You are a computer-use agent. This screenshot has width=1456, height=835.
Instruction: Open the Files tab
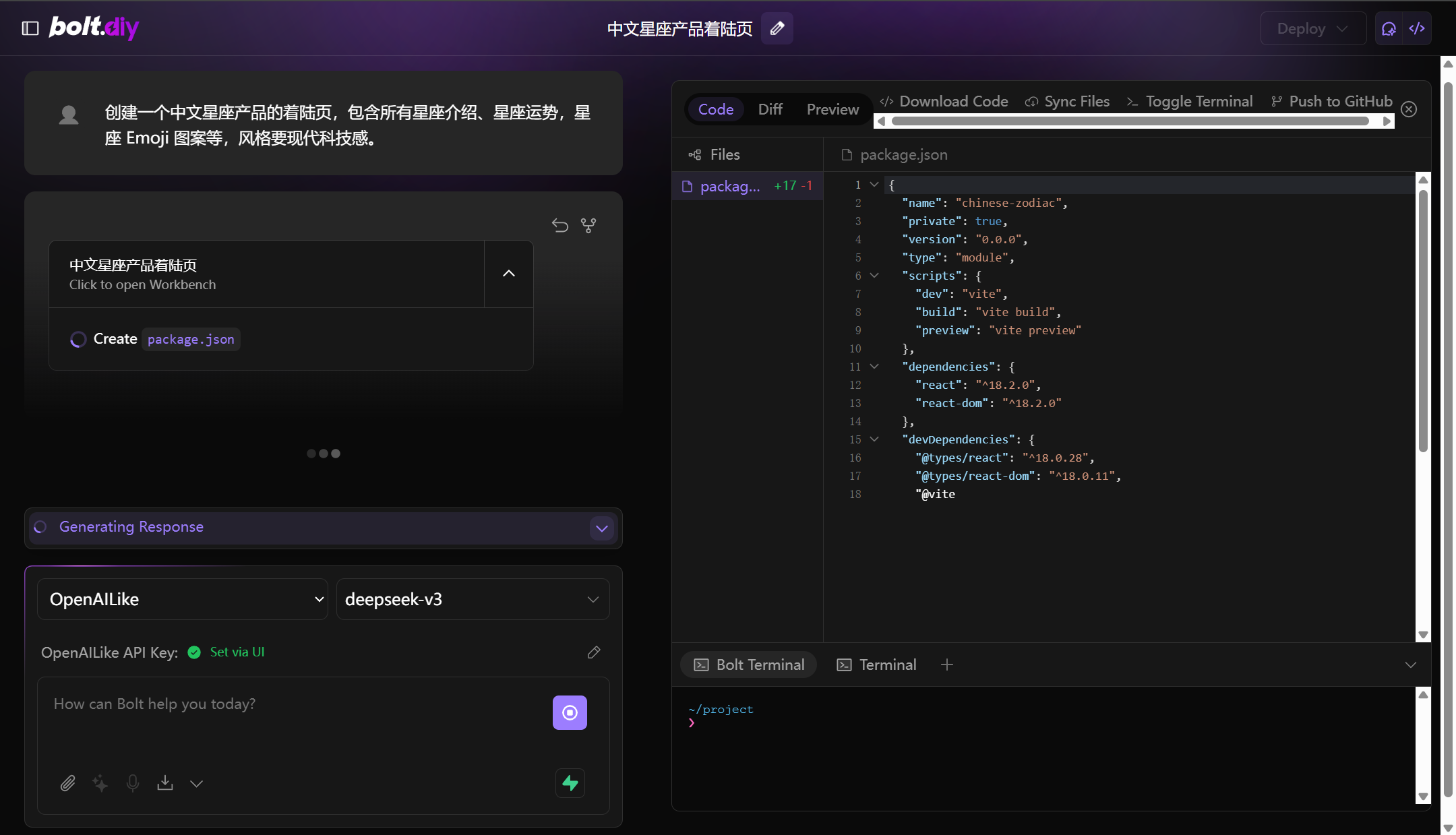715,155
